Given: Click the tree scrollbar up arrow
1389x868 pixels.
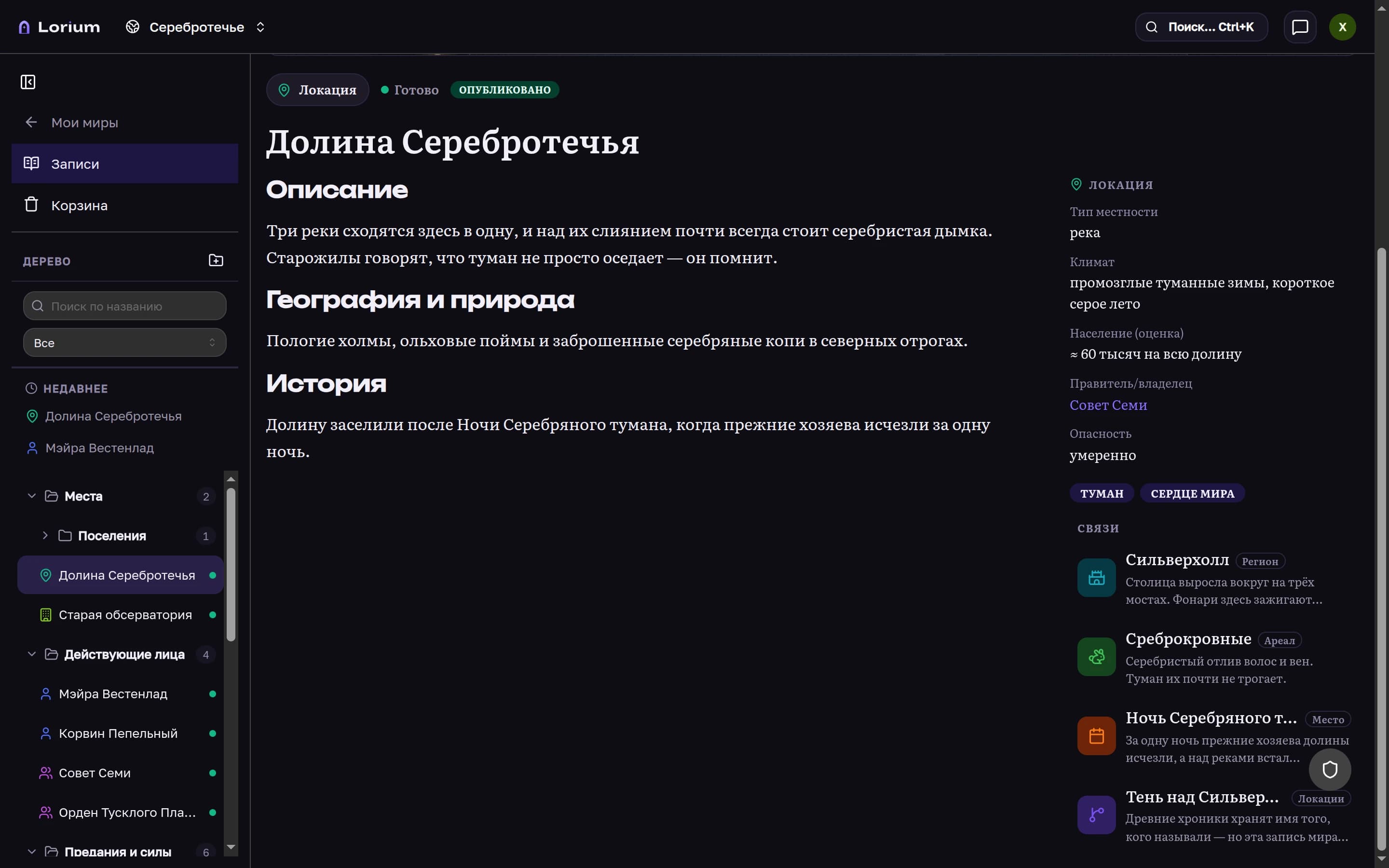Looking at the screenshot, I should click(231, 479).
